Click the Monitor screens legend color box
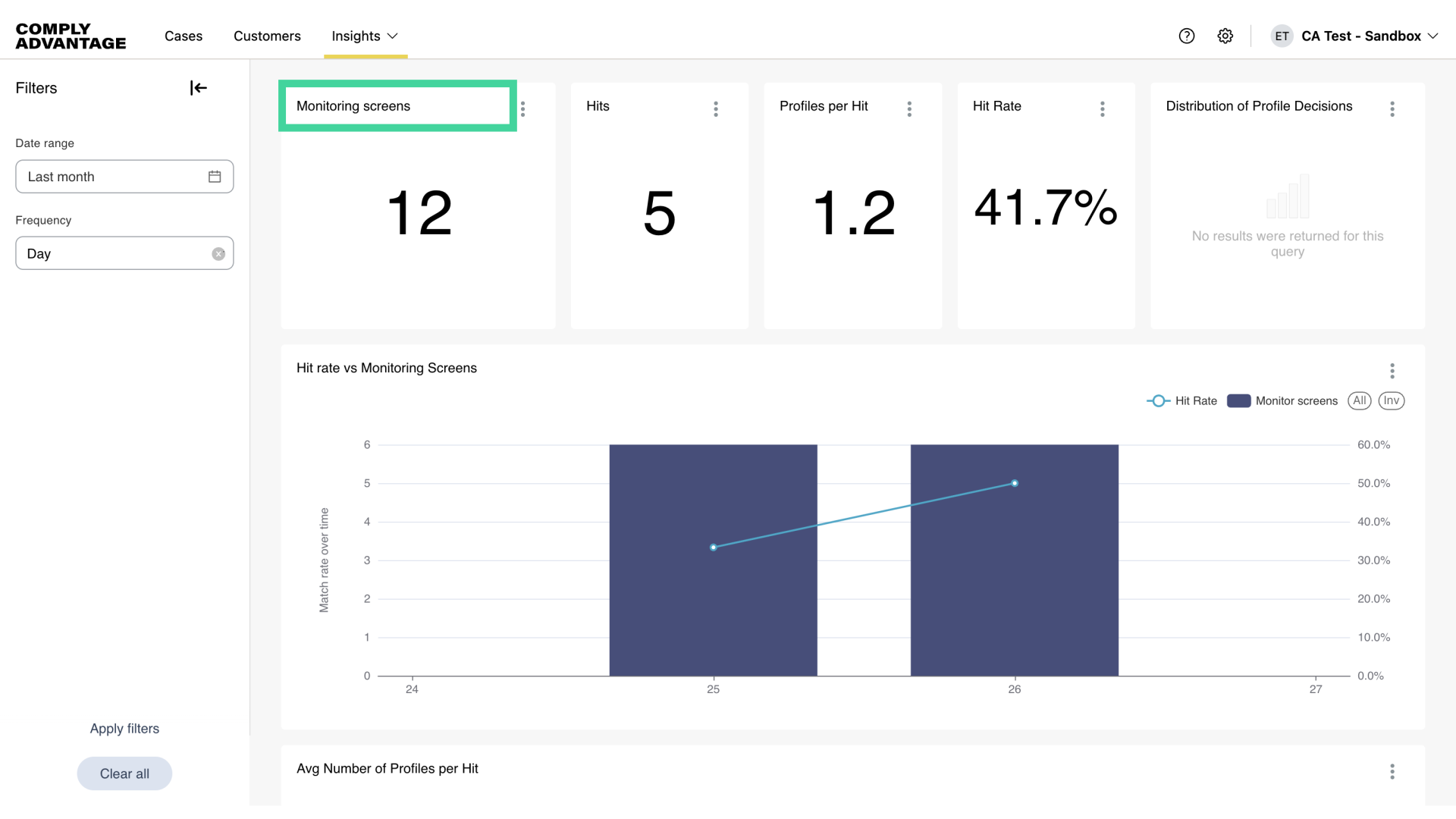The width and height of the screenshot is (1456, 819). click(1238, 400)
